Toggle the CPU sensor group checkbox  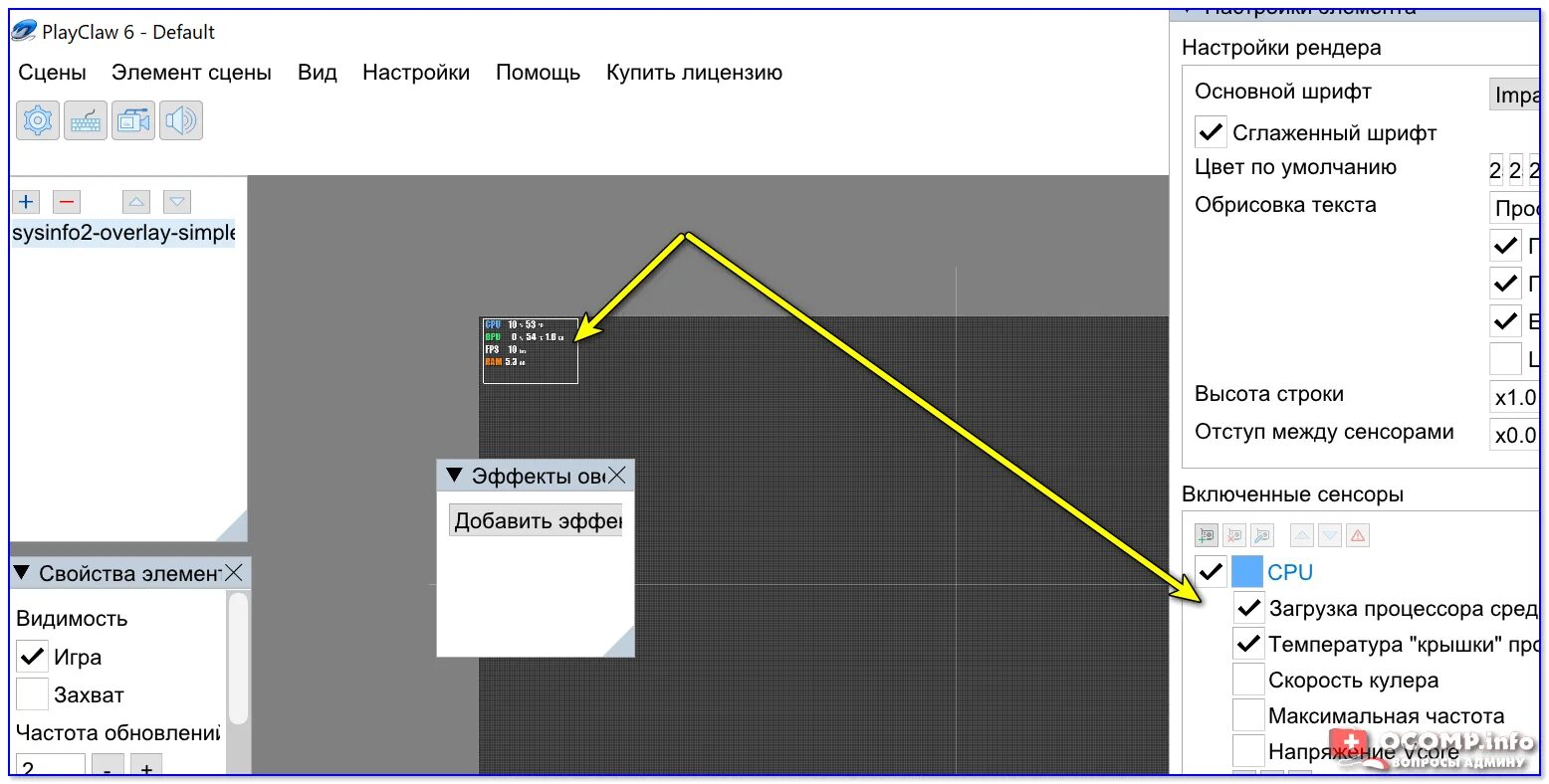[1212, 572]
